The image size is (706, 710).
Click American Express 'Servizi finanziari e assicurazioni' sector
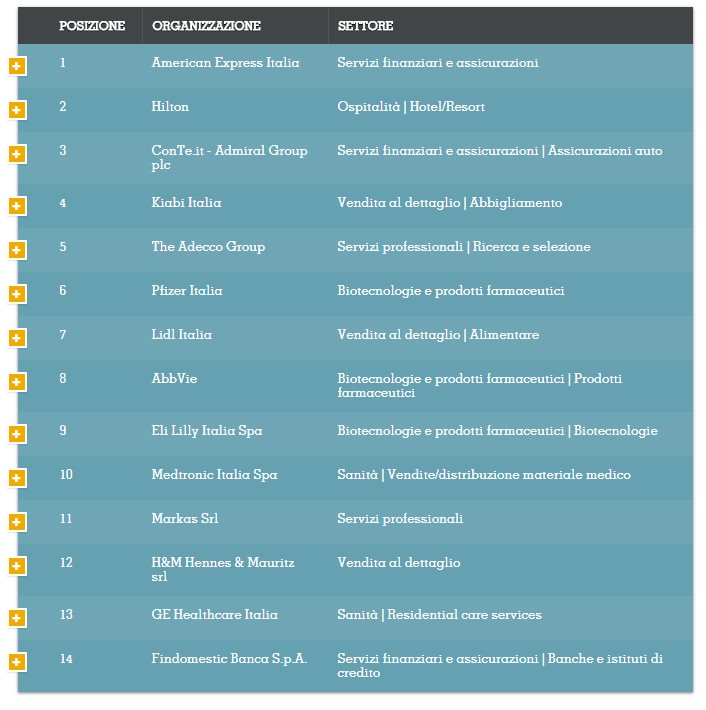[438, 62]
